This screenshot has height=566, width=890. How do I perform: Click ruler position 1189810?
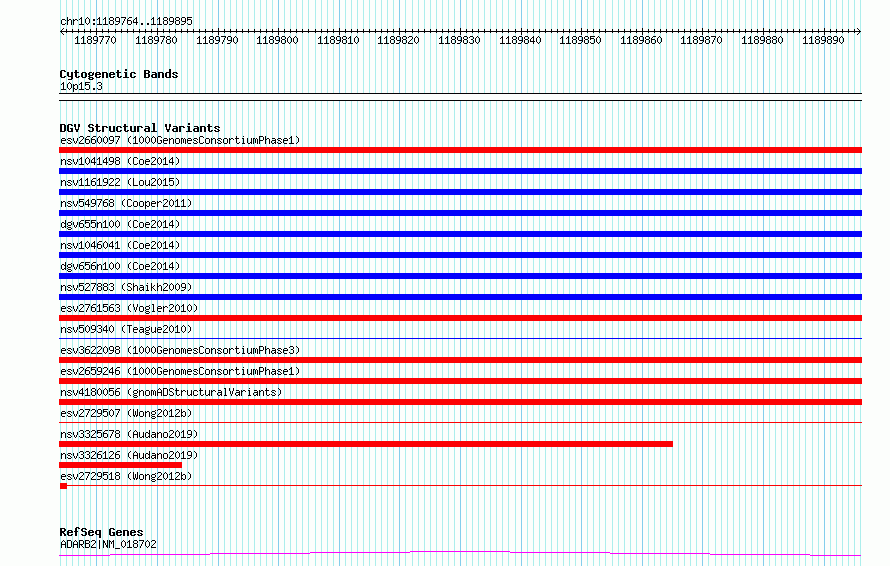338,40
